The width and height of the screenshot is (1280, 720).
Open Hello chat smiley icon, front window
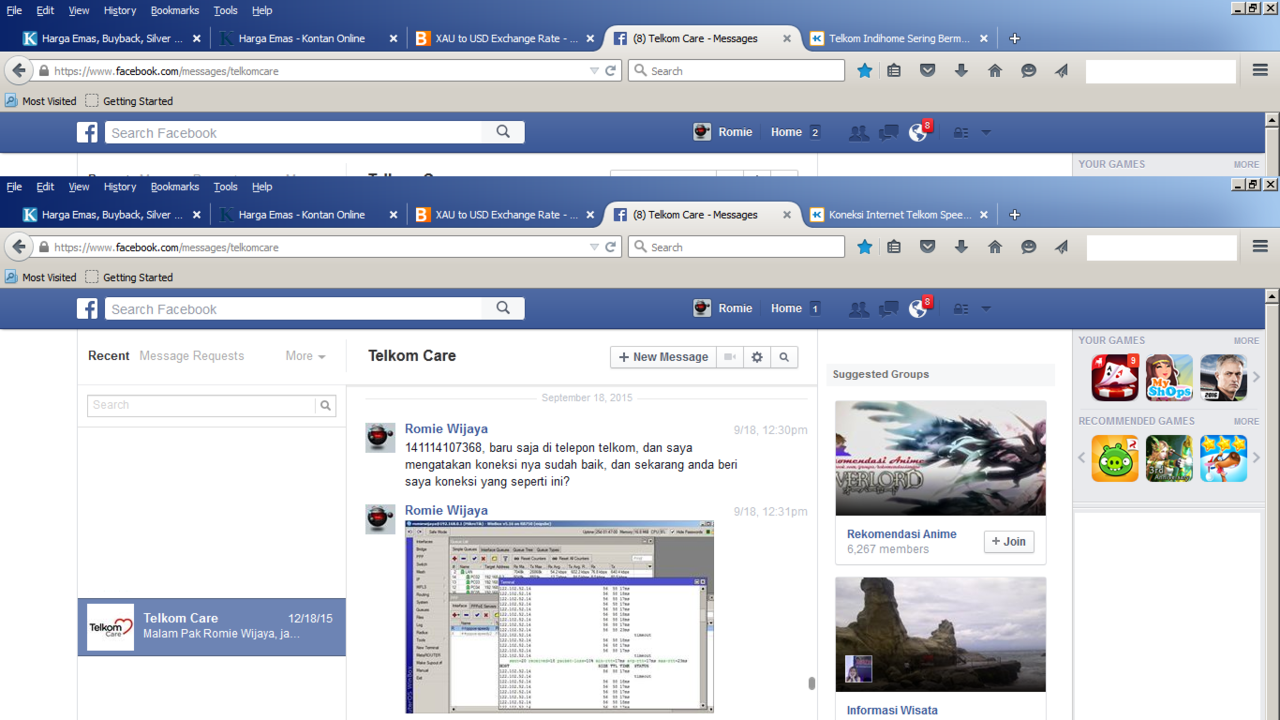1028,247
